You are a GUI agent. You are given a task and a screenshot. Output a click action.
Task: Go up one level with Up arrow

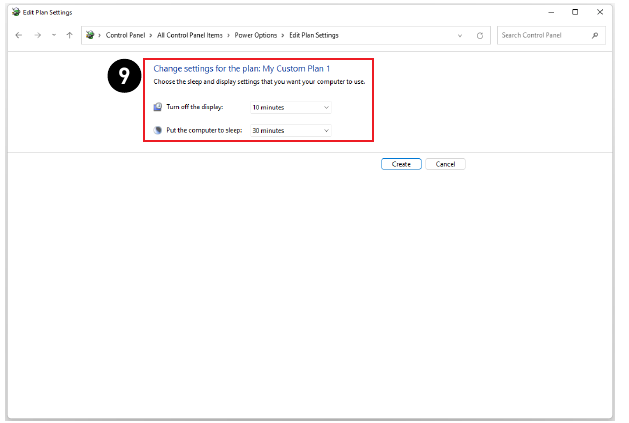[x=69, y=35]
